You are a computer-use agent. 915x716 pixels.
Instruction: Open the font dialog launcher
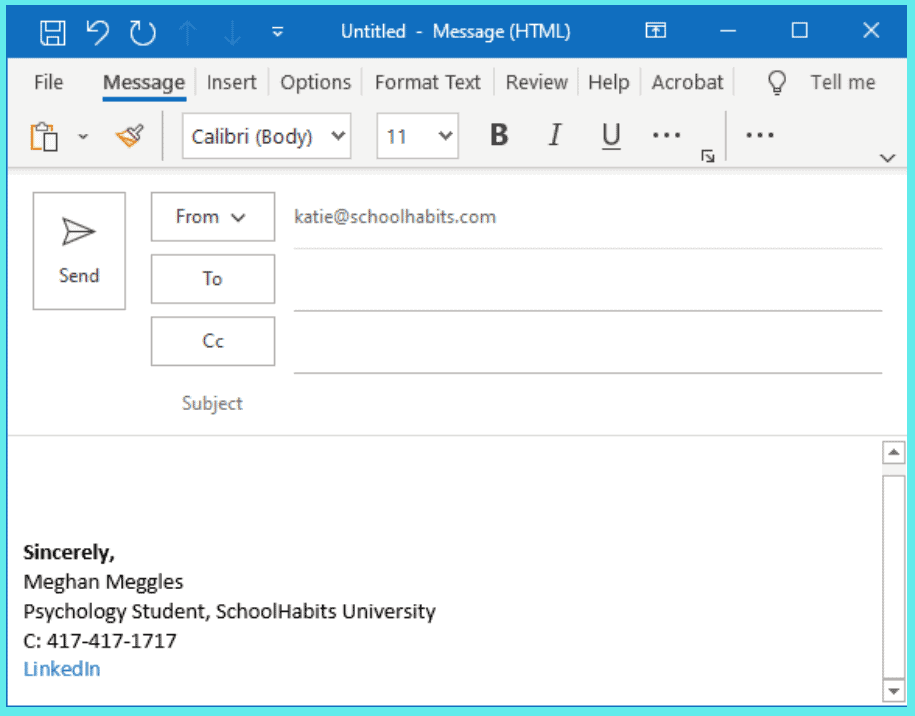708,156
